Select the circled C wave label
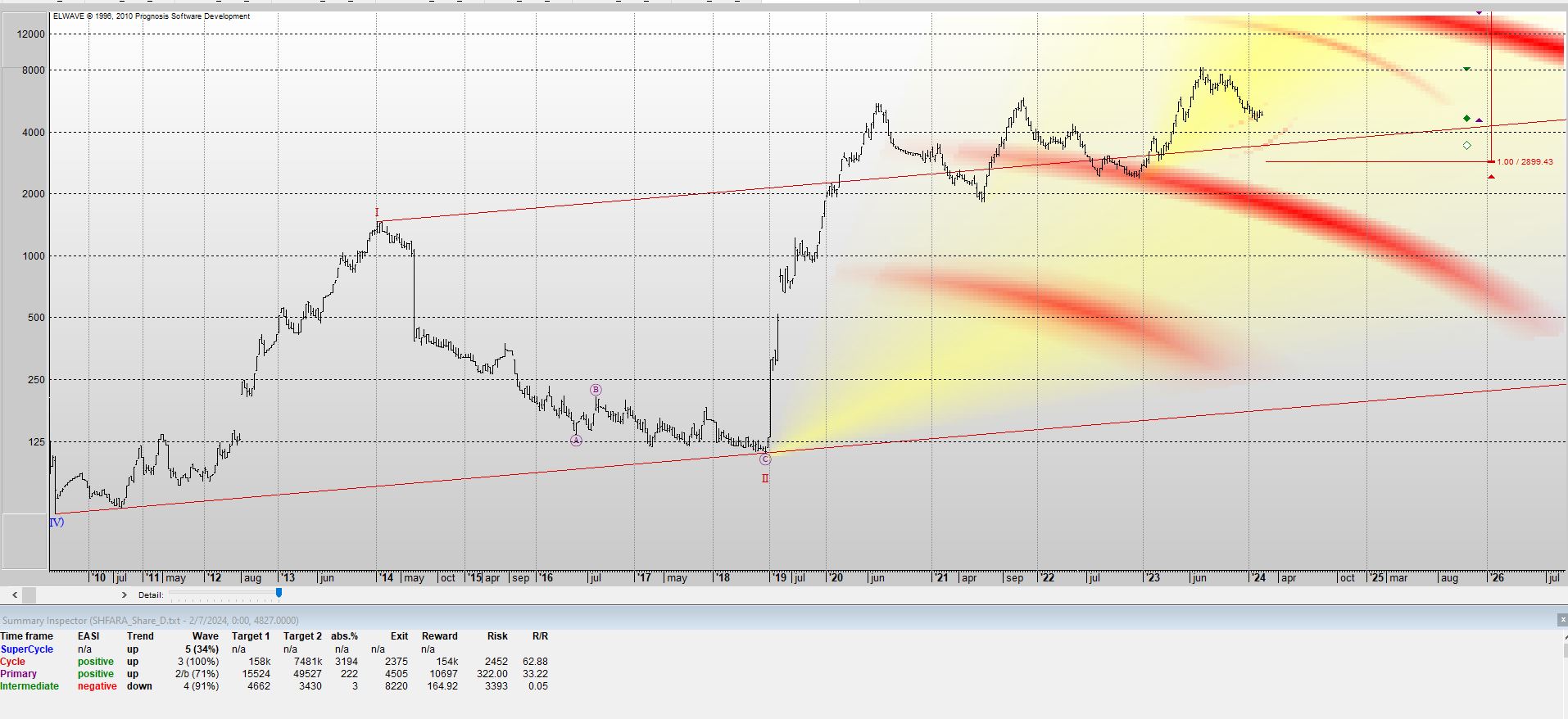 (x=765, y=459)
